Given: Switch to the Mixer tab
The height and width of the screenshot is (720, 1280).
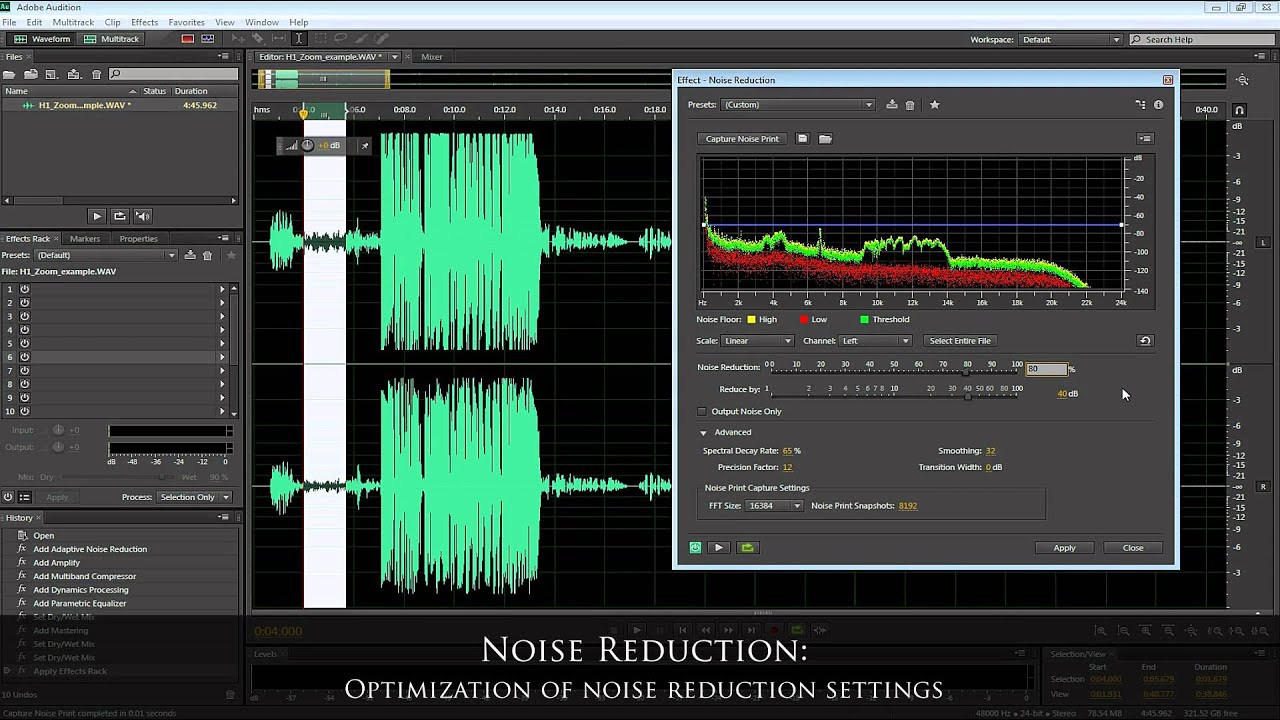Looking at the screenshot, I should (431, 57).
